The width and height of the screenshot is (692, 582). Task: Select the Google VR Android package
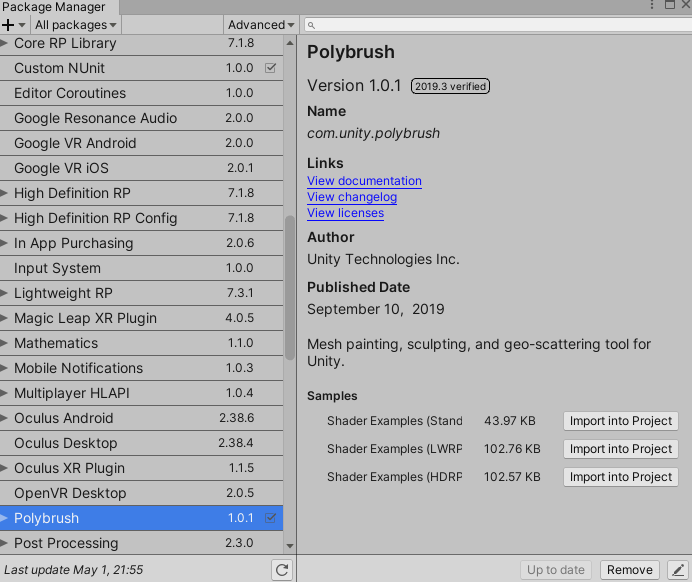coord(141,143)
